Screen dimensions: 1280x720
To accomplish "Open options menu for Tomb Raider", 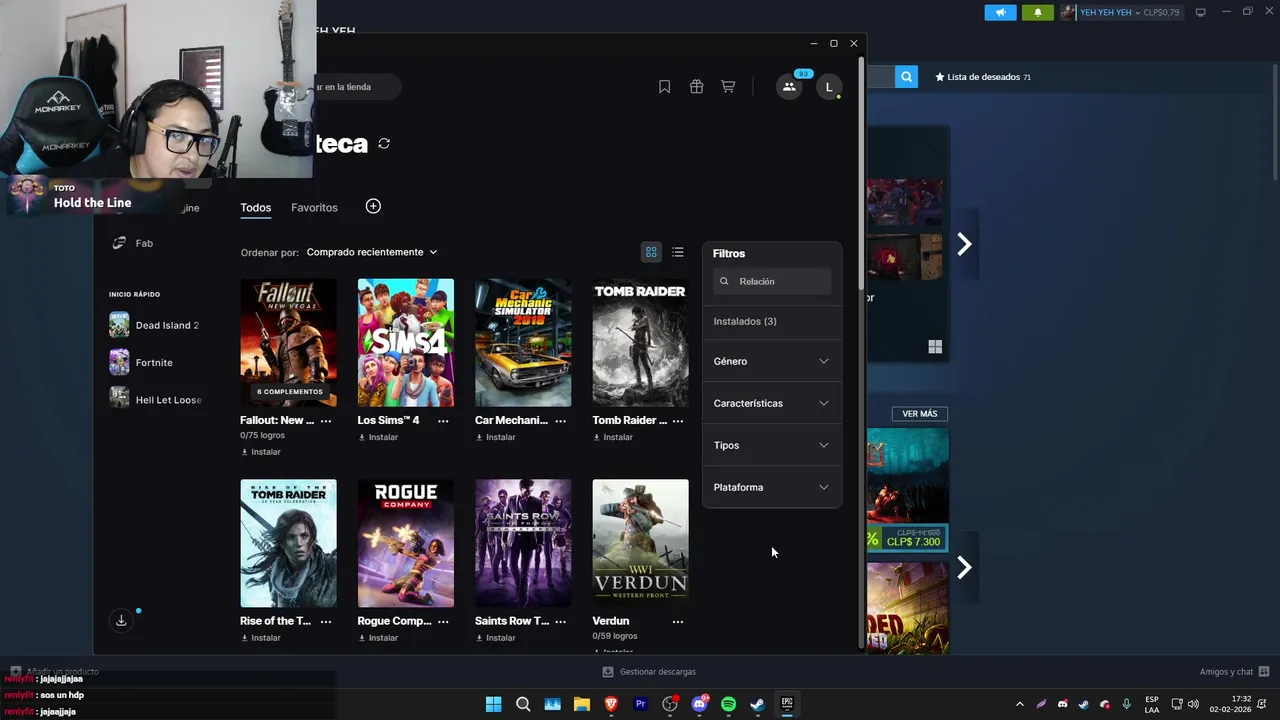I will (x=678, y=421).
